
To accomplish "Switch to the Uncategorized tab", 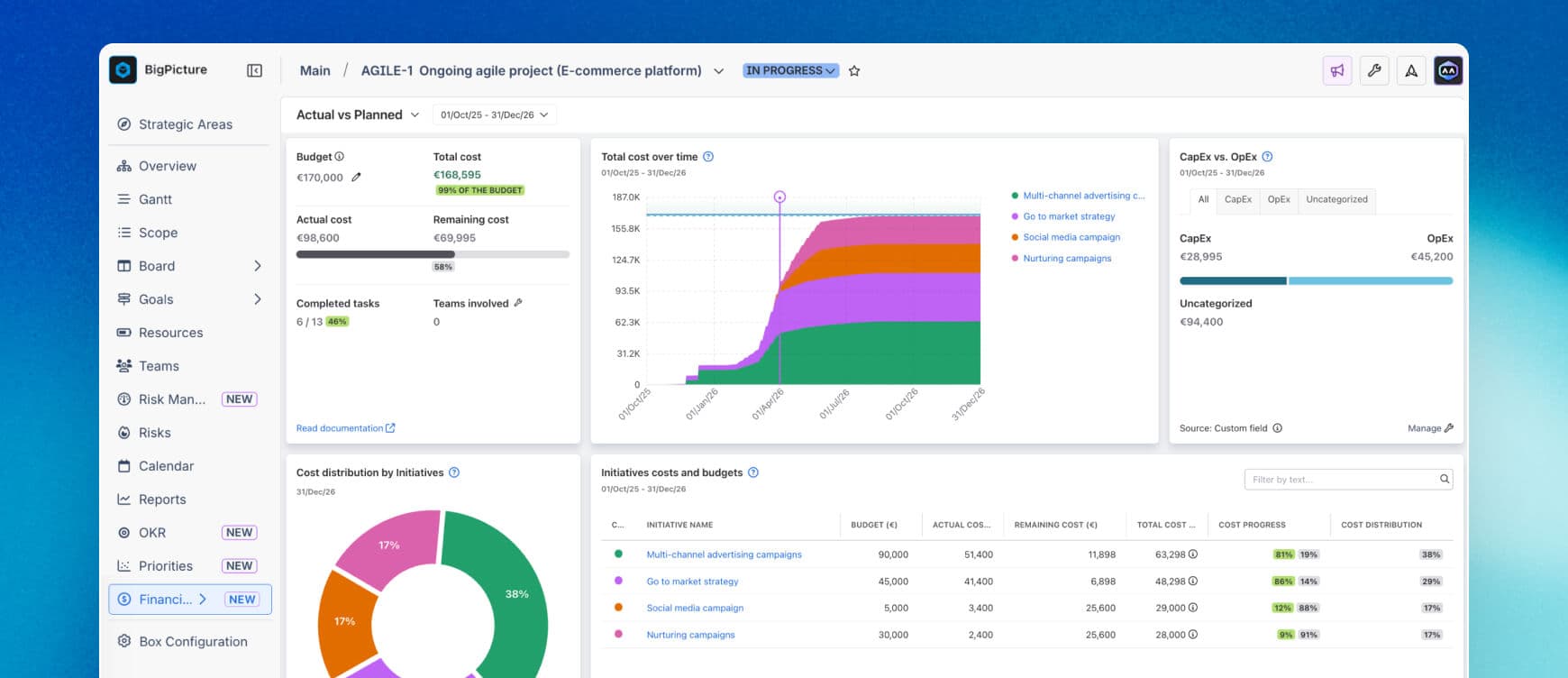I will click(x=1337, y=200).
